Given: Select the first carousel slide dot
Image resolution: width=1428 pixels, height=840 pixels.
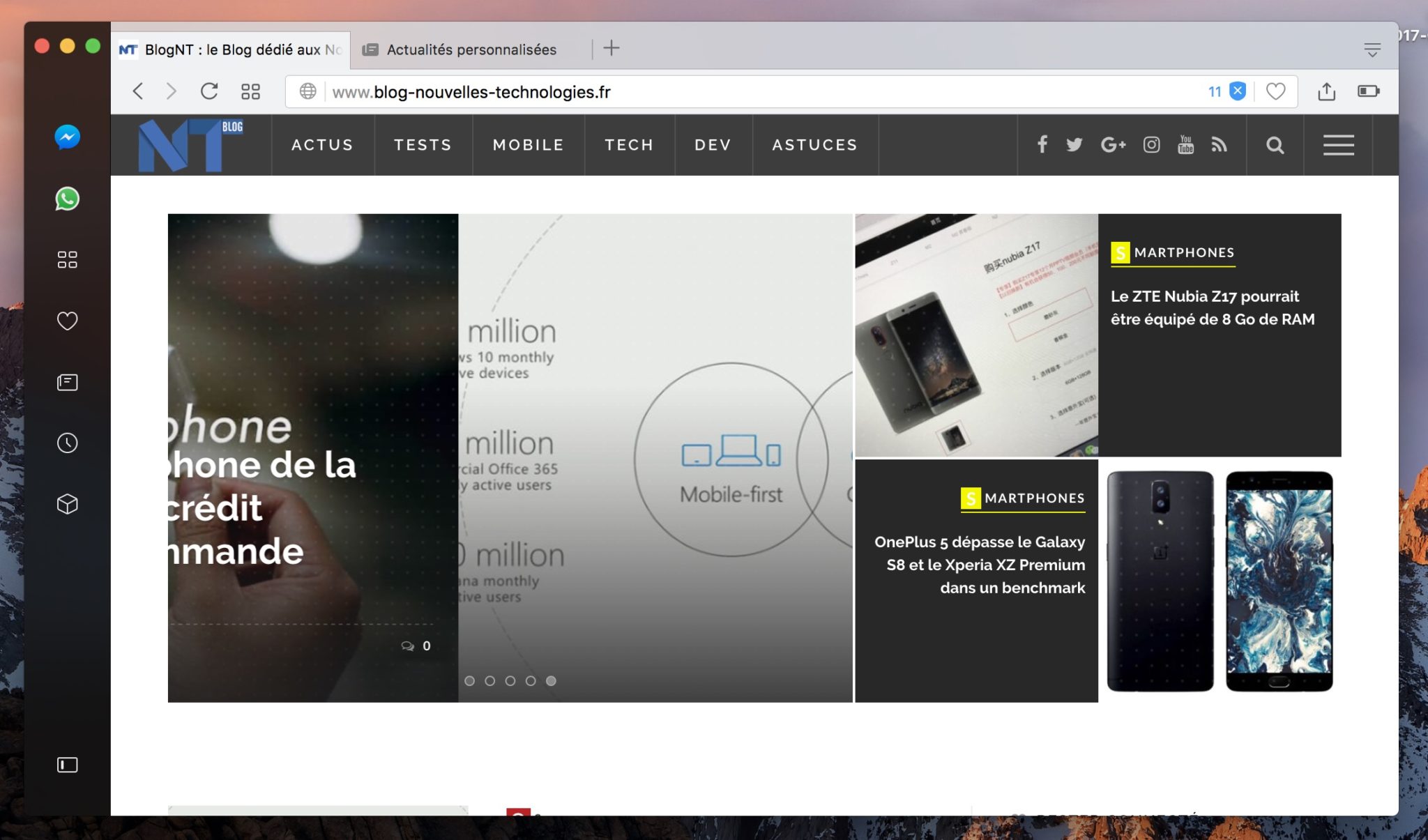Looking at the screenshot, I should coord(470,680).
